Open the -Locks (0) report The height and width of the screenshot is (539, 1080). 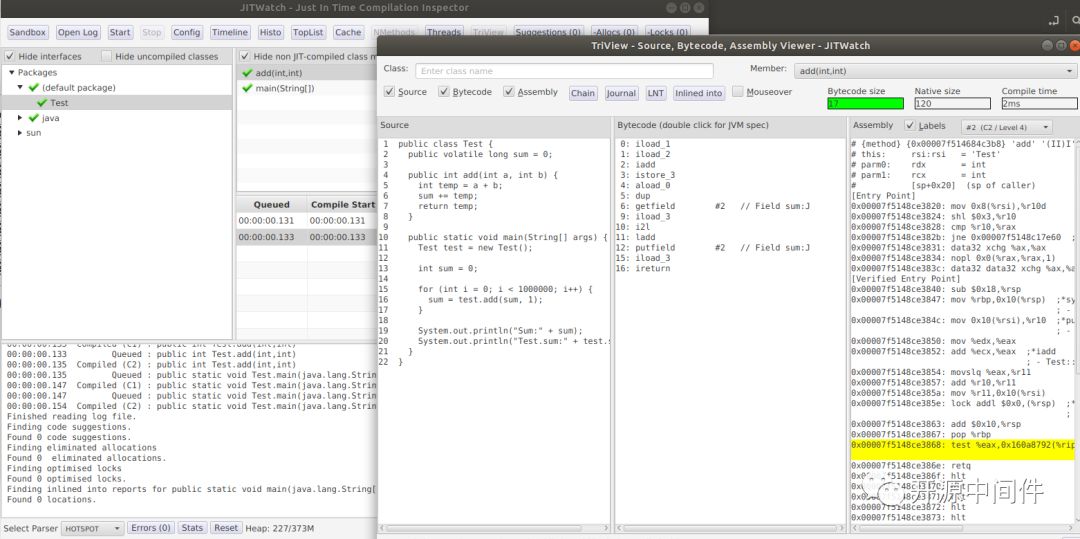coord(667,32)
